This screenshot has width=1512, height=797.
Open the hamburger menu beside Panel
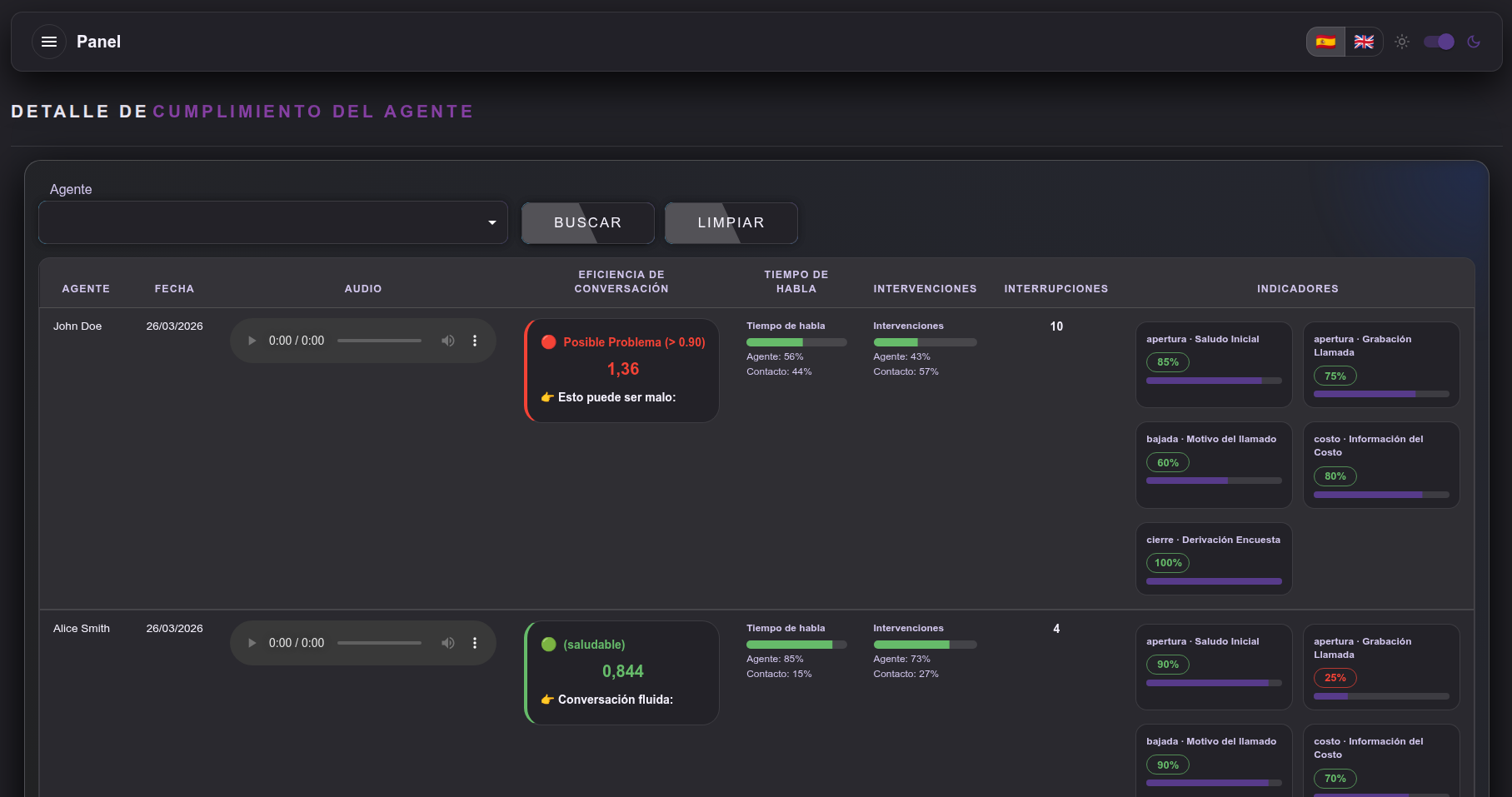click(49, 42)
